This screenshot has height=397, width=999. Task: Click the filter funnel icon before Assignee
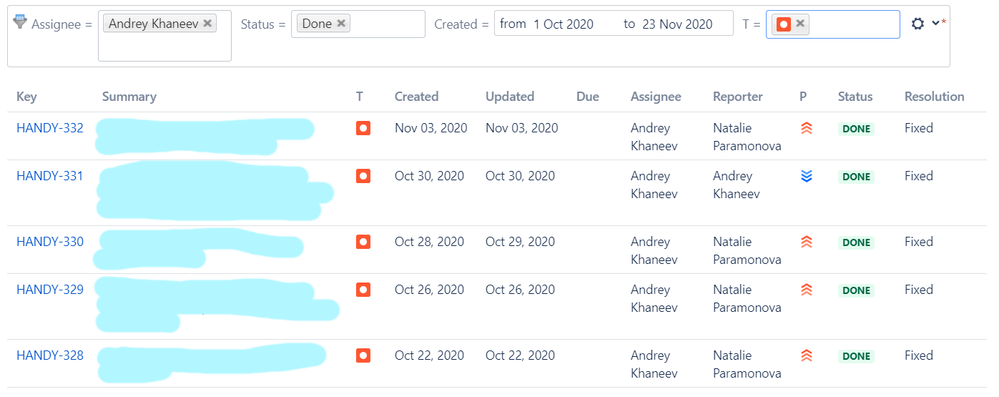pos(20,23)
